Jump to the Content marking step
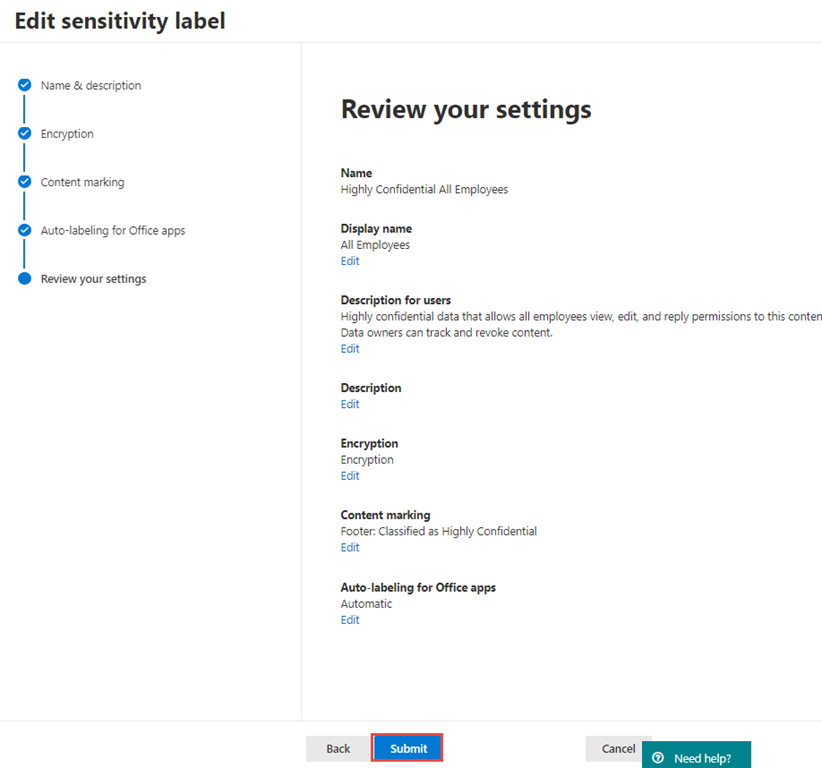 (82, 182)
